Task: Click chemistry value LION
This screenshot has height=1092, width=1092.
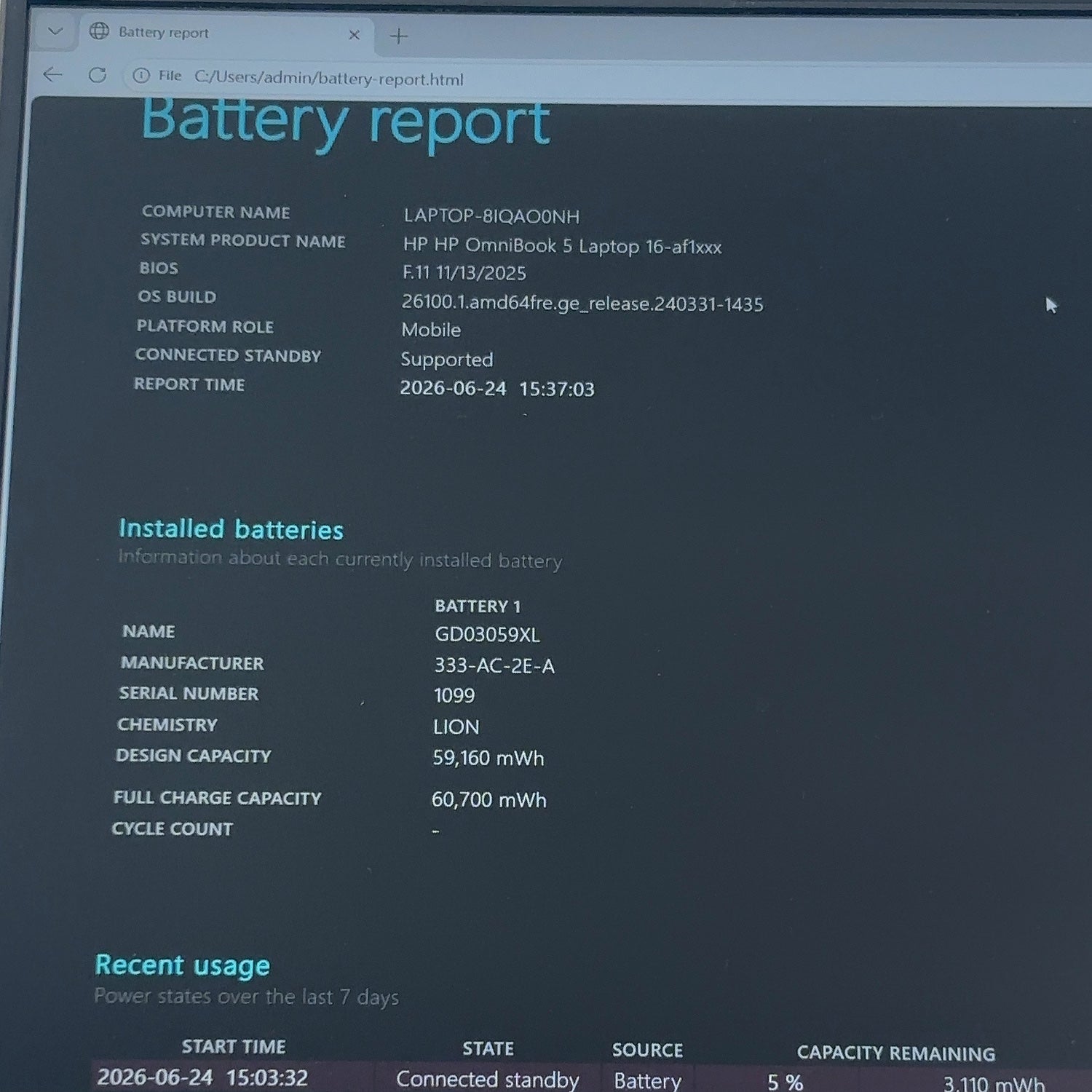Action: pyautogui.click(x=456, y=727)
